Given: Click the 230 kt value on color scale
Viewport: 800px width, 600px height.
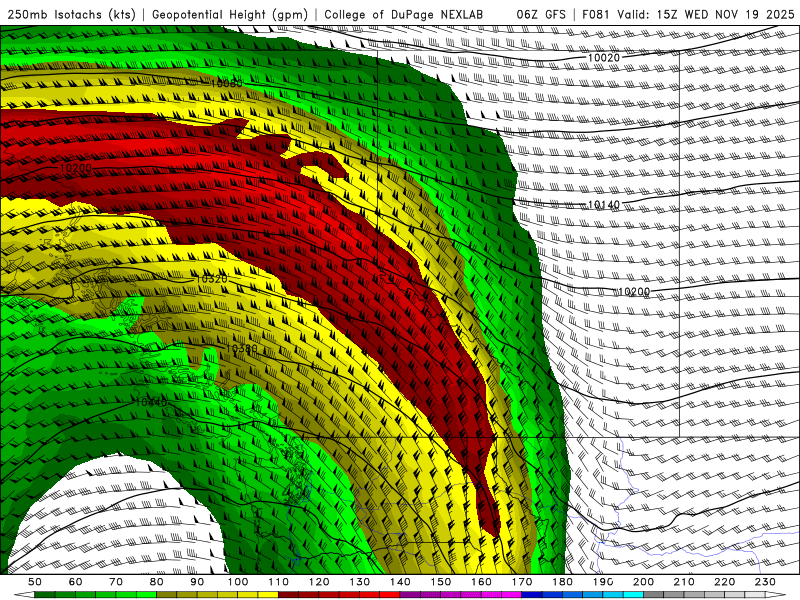Looking at the screenshot, I should coord(765,582).
